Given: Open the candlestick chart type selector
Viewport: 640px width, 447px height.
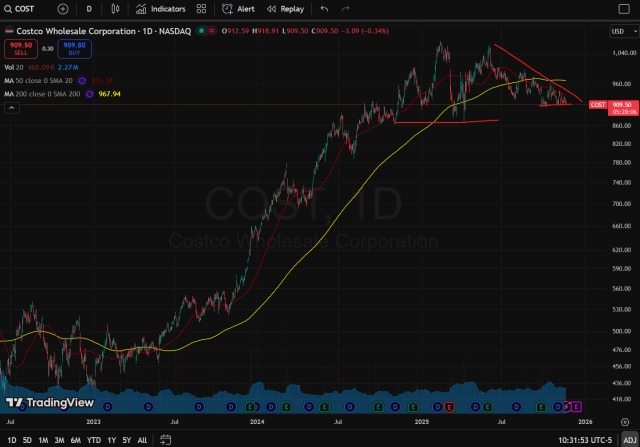Looking at the screenshot, I should click(x=115, y=8).
